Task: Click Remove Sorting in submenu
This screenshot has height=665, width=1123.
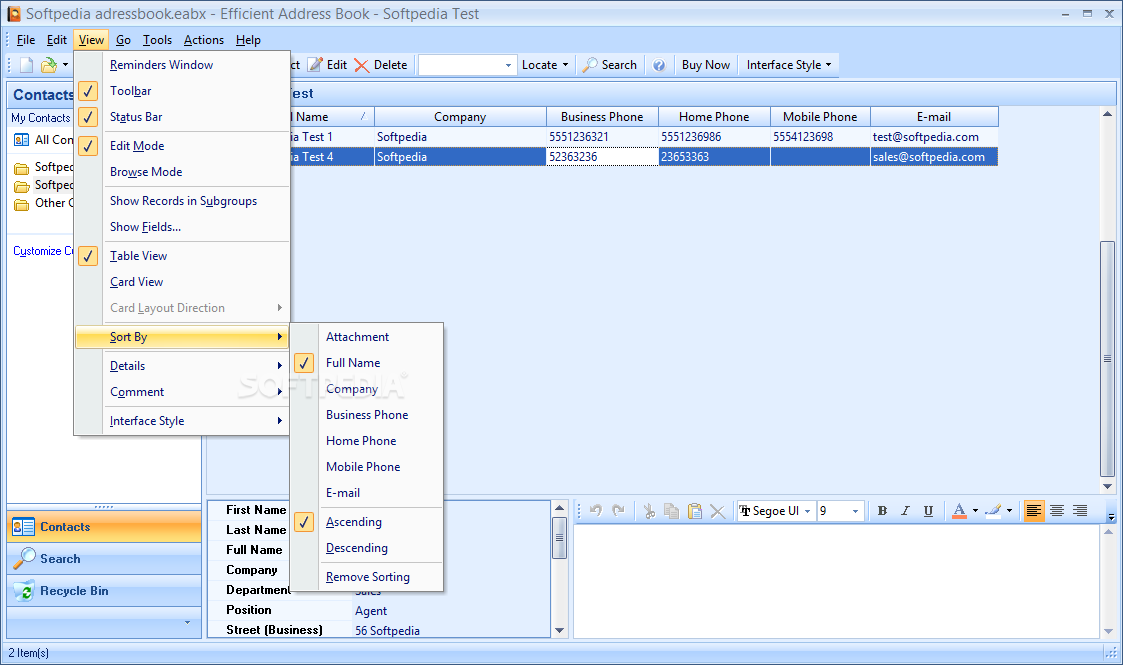Action: pos(367,577)
